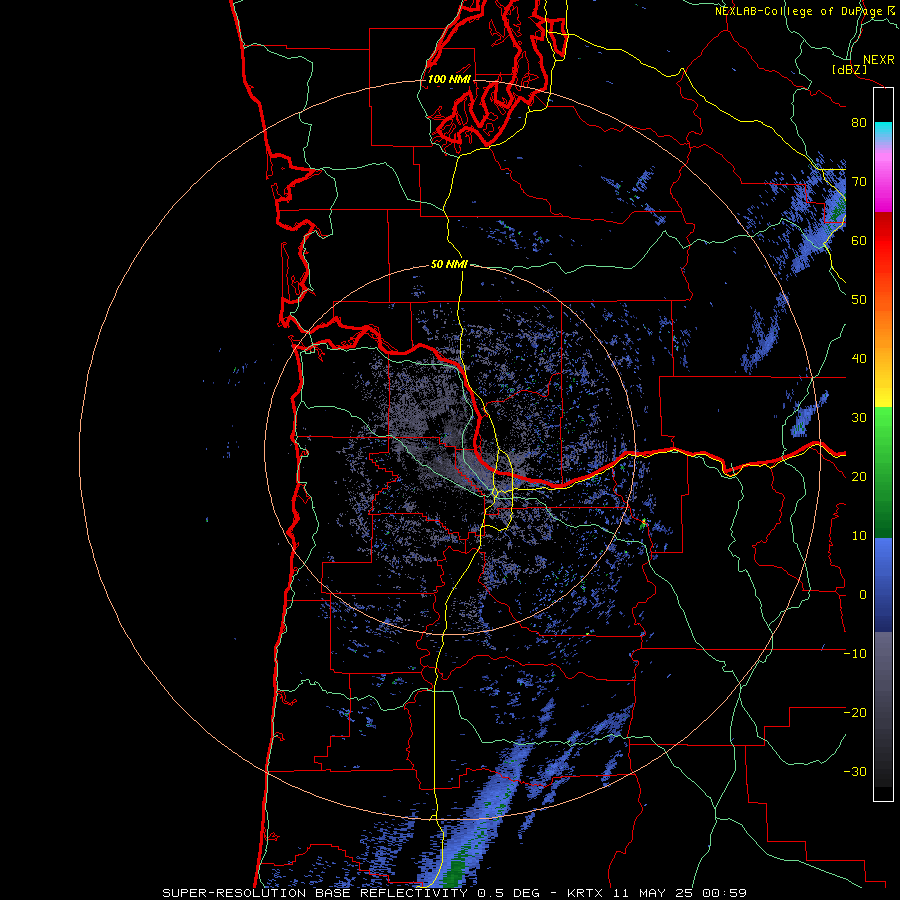
Task: Click the dBZ units label
Action: pos(849,70)
